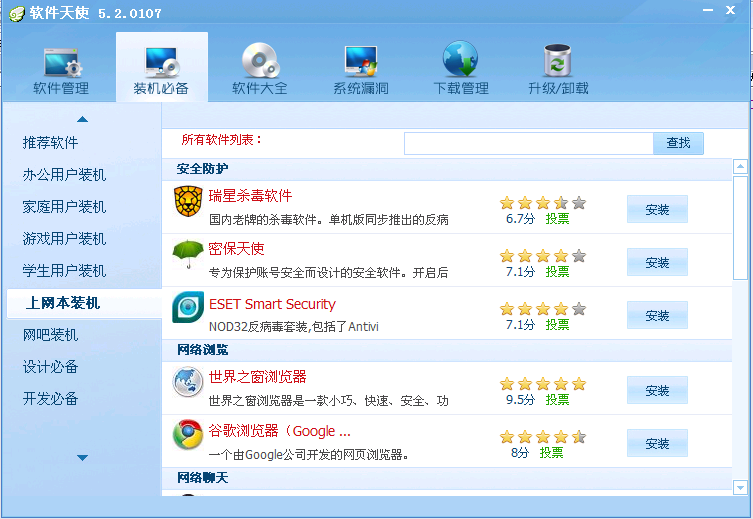Open the 谷歌浏览器（Google ... title link
753x519 pixels.
pos(279,431)
